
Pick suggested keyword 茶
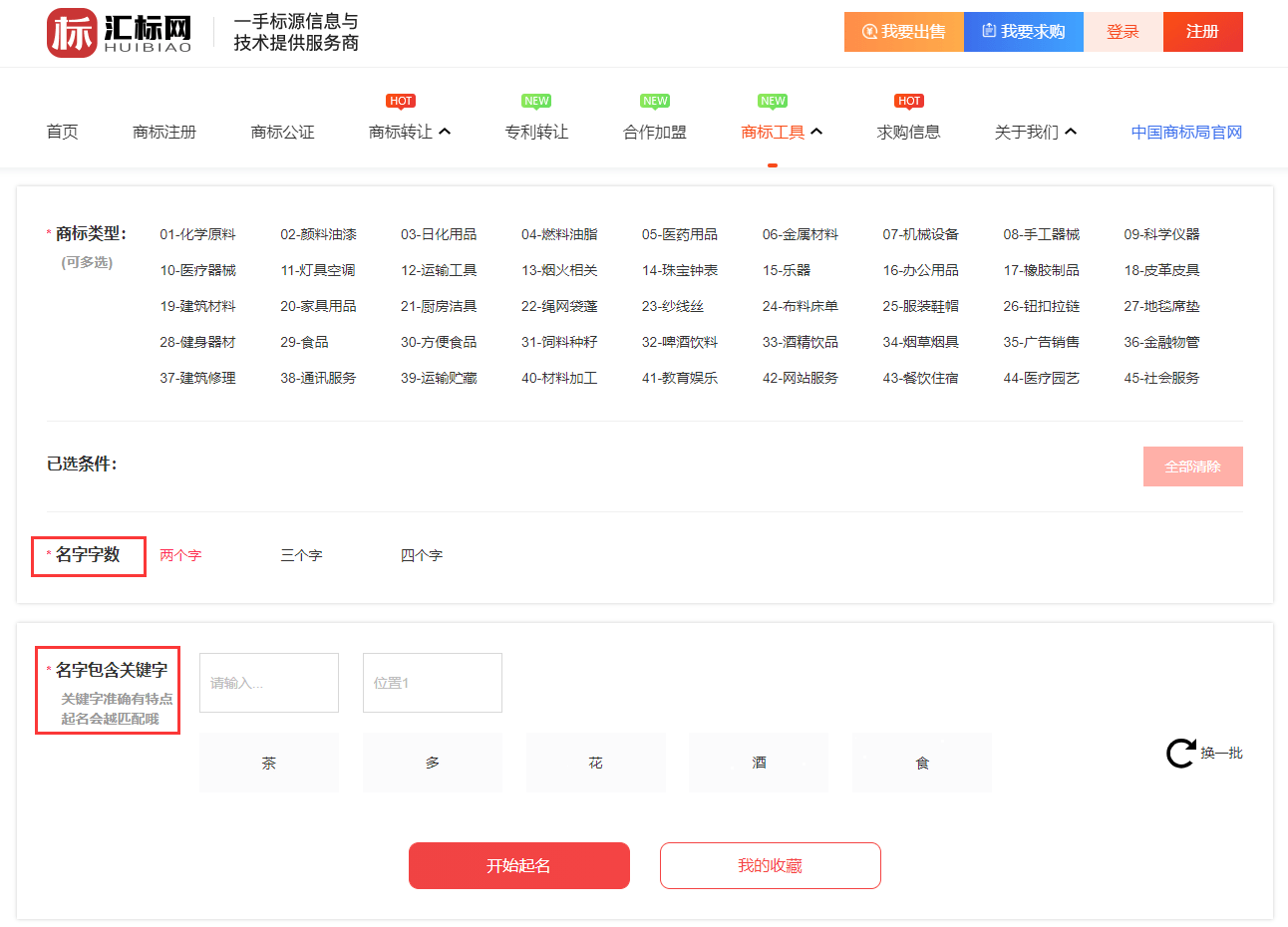click(269, 763)
